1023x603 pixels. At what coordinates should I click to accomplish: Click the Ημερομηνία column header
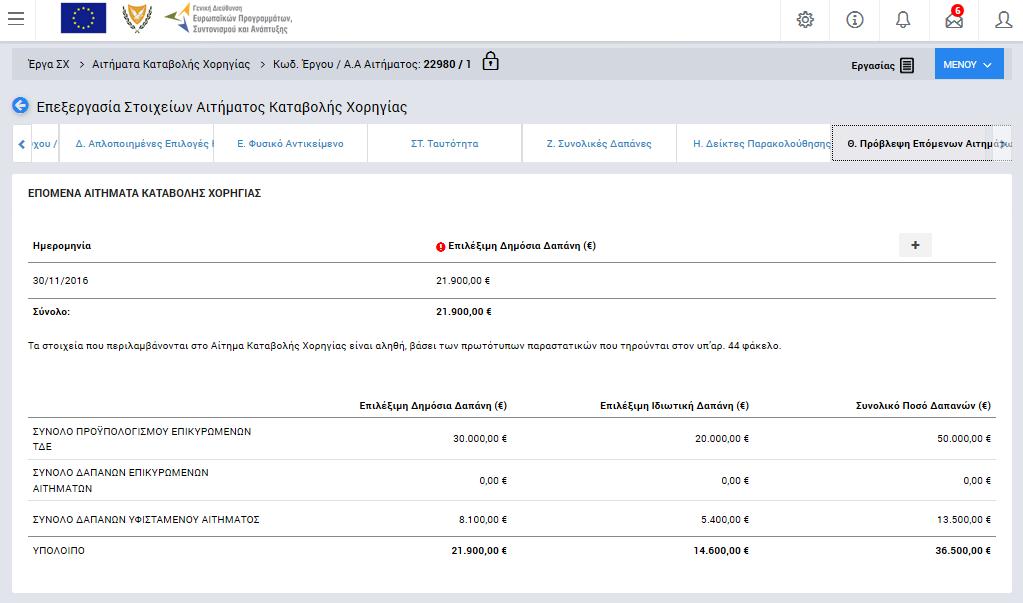click(62, 246)
